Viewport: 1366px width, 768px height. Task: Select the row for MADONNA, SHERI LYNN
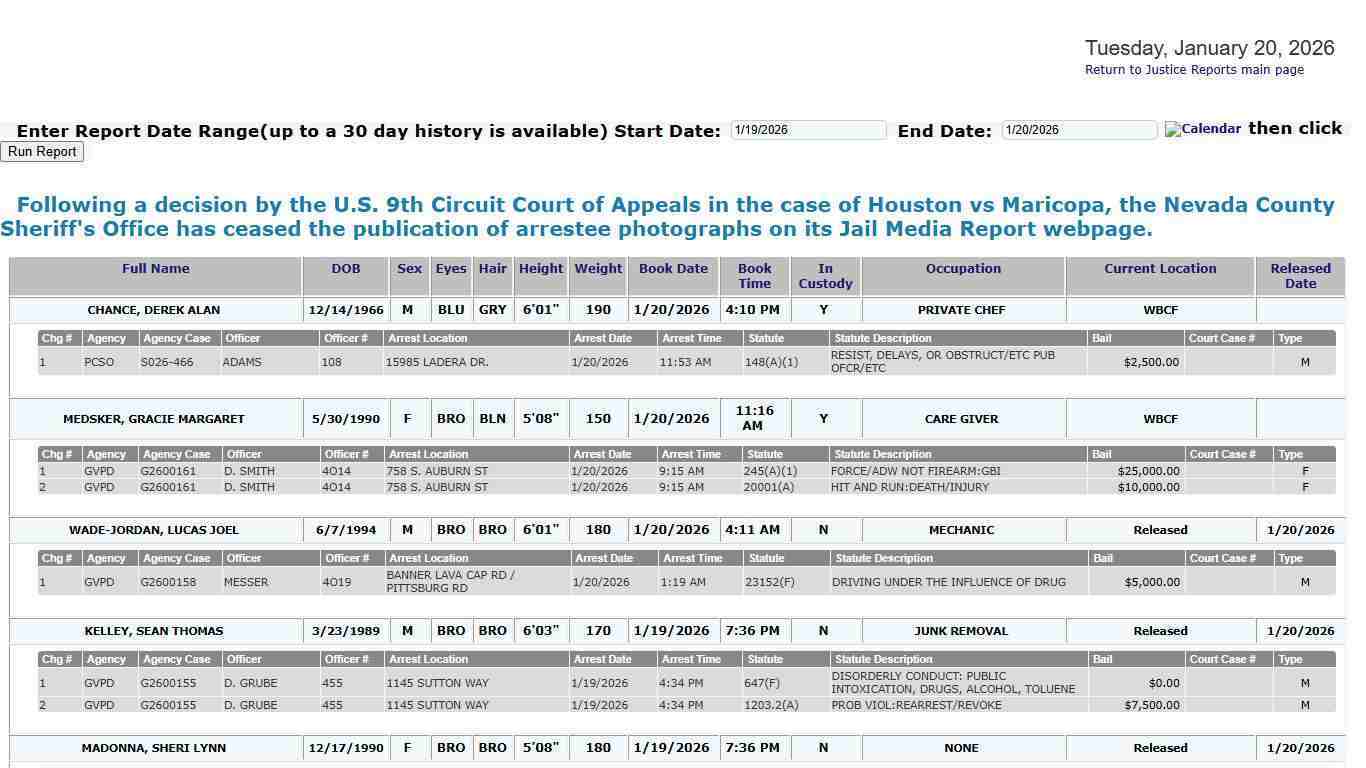[x=153, y=747]
